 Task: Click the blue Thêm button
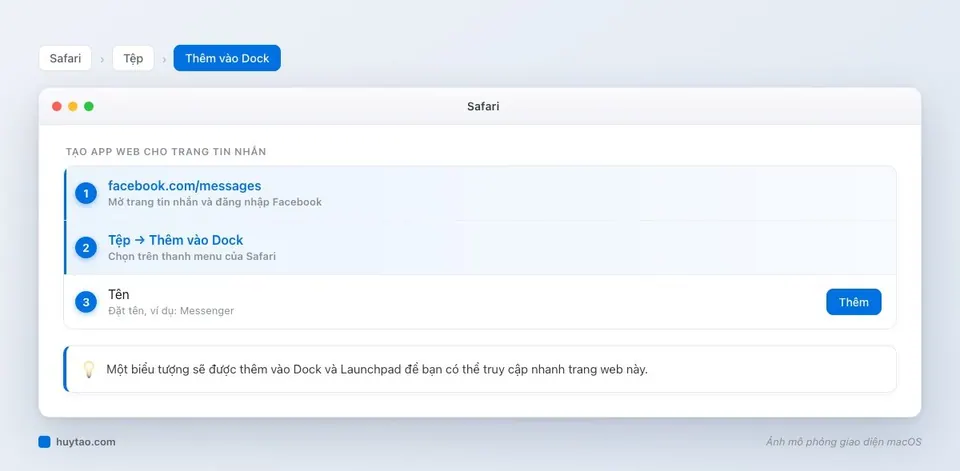coord(853,302)
